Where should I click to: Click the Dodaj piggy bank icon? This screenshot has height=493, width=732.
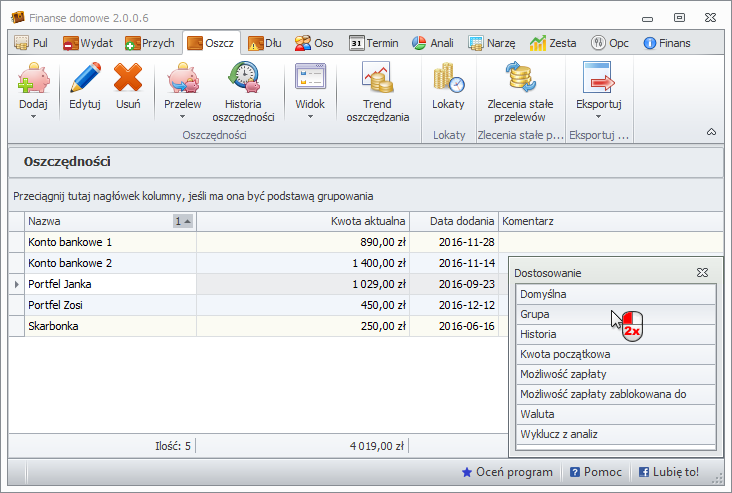[x=33, y=79]
